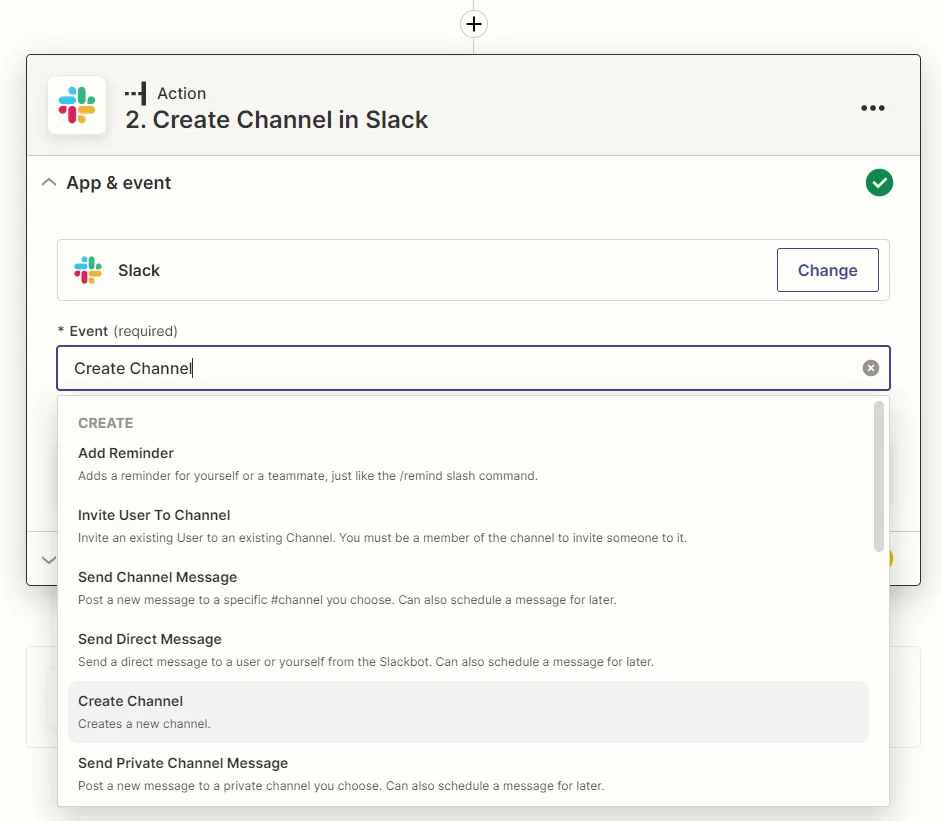The width and height of the screenshot is (941, 821).
Task: Click the event dropdown list scrollbar
Action: coord(878,477)
